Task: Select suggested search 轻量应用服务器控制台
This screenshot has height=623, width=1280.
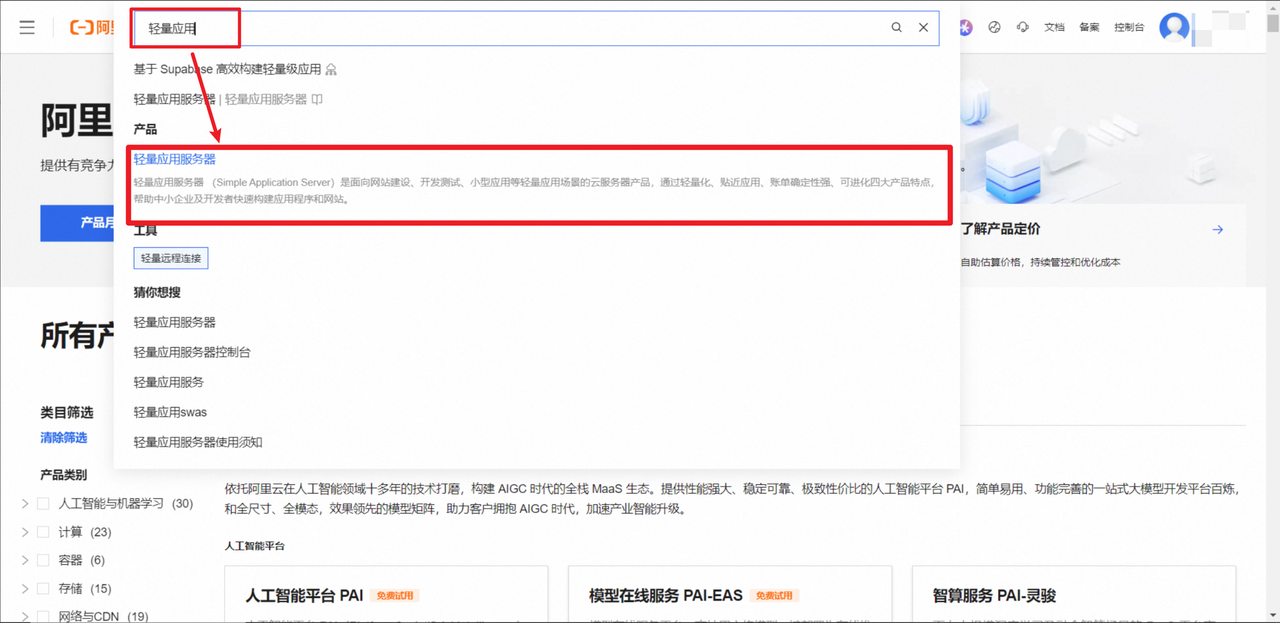Action: tap(191, 352)
